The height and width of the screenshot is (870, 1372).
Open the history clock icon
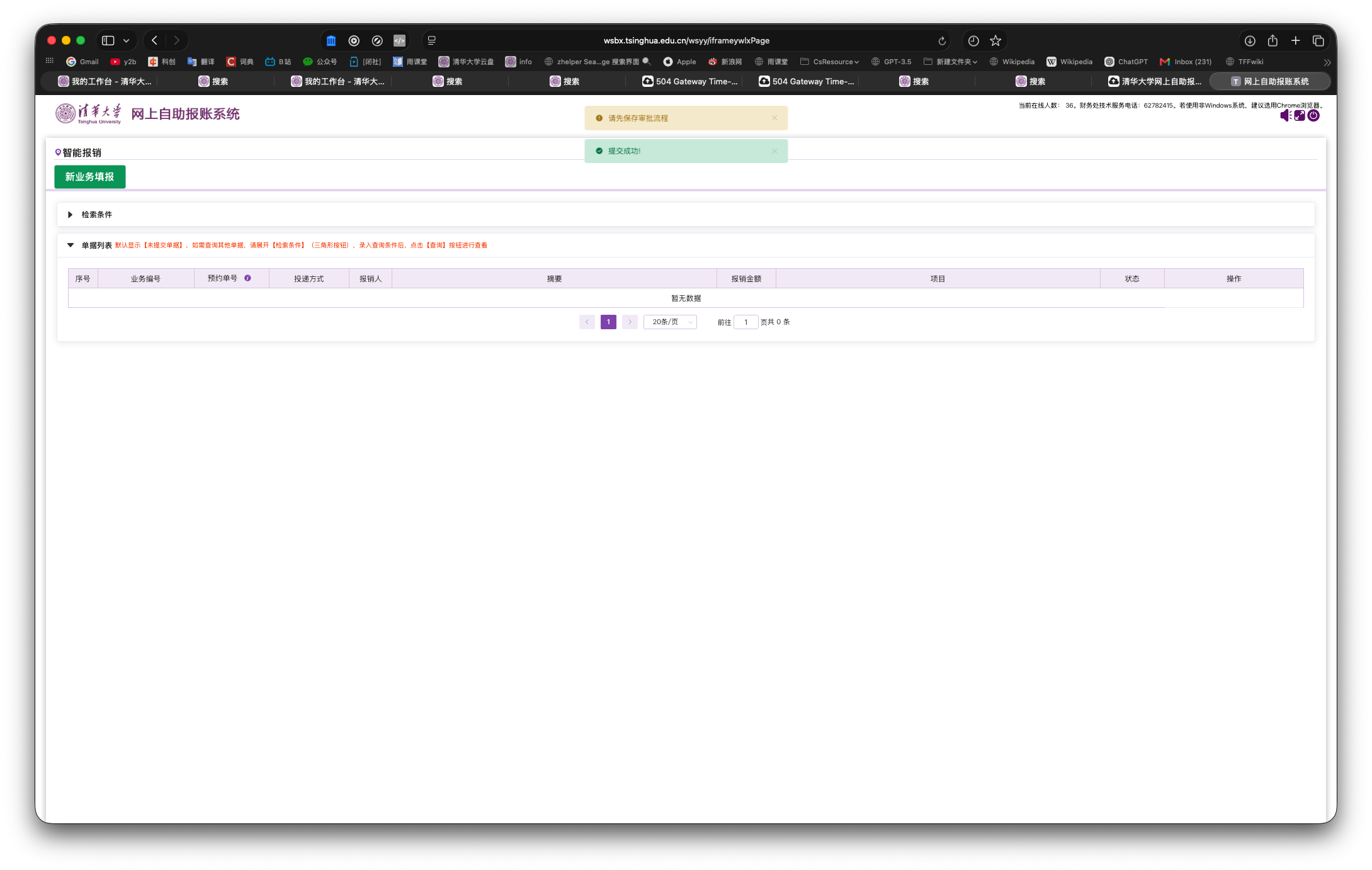pos(973,40)
